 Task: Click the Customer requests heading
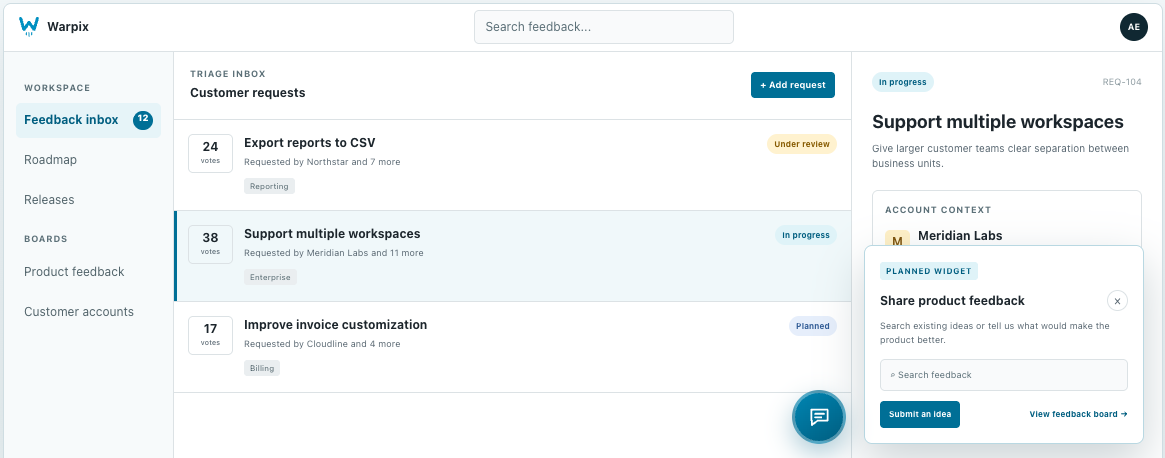(247, 93)
